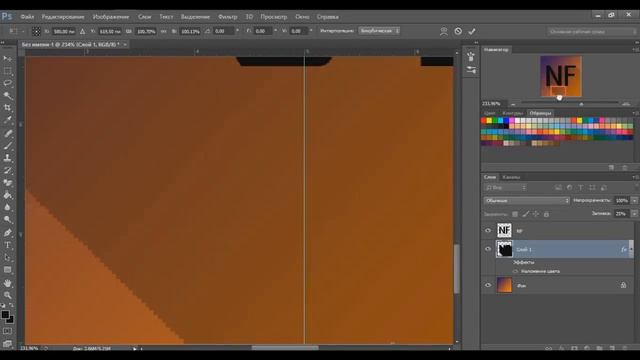This screenshot has width=640, height=360.
Task: Click the black foreground color swatch
Action: click(x=5, y=315)
